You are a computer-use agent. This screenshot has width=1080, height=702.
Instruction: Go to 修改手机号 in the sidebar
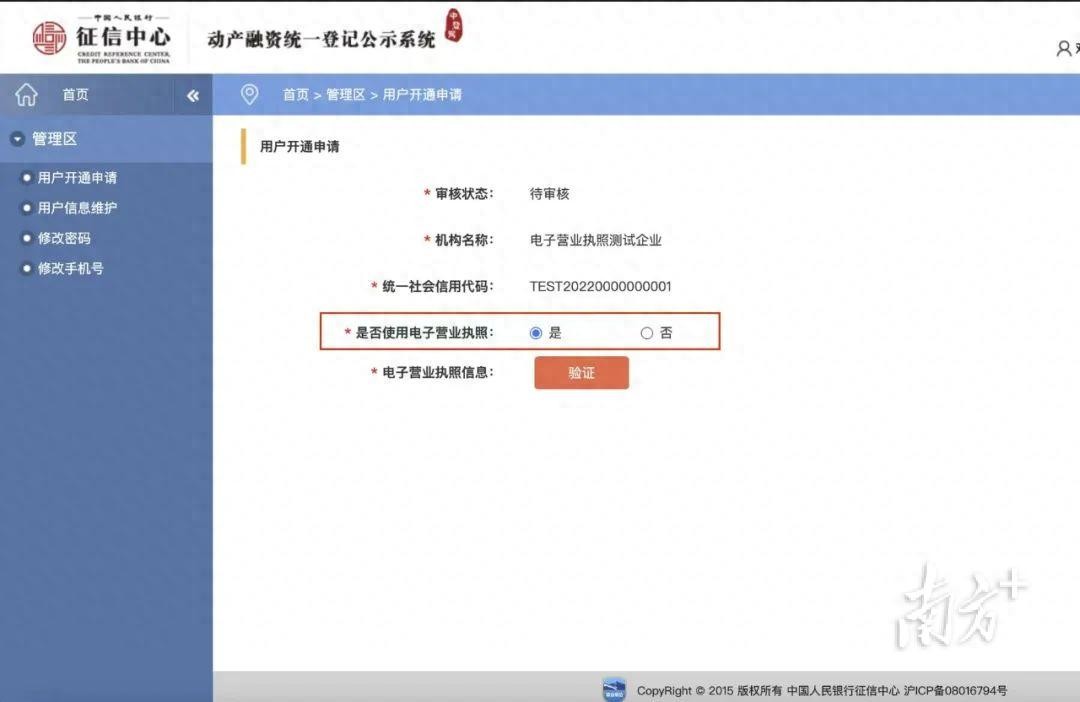click(70, 268)
